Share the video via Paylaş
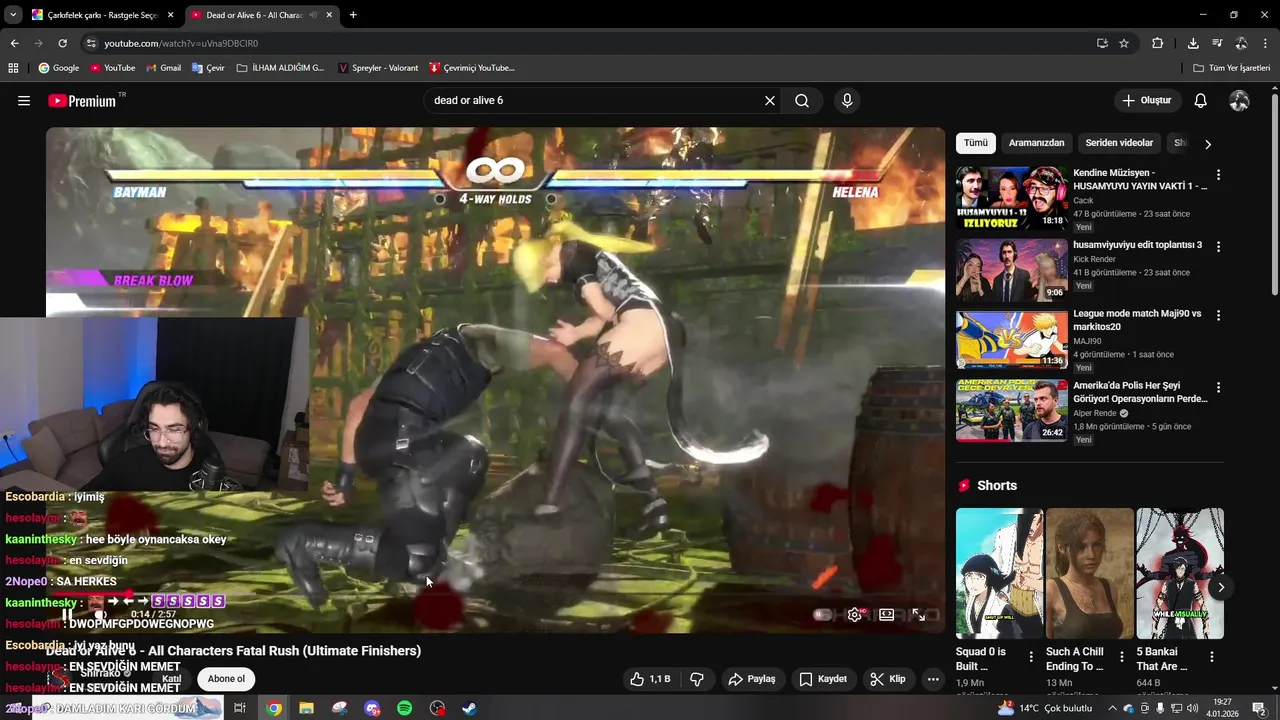Image resolution: width=1280 pixels, height=720 pixels. click(x=752, y=679)
